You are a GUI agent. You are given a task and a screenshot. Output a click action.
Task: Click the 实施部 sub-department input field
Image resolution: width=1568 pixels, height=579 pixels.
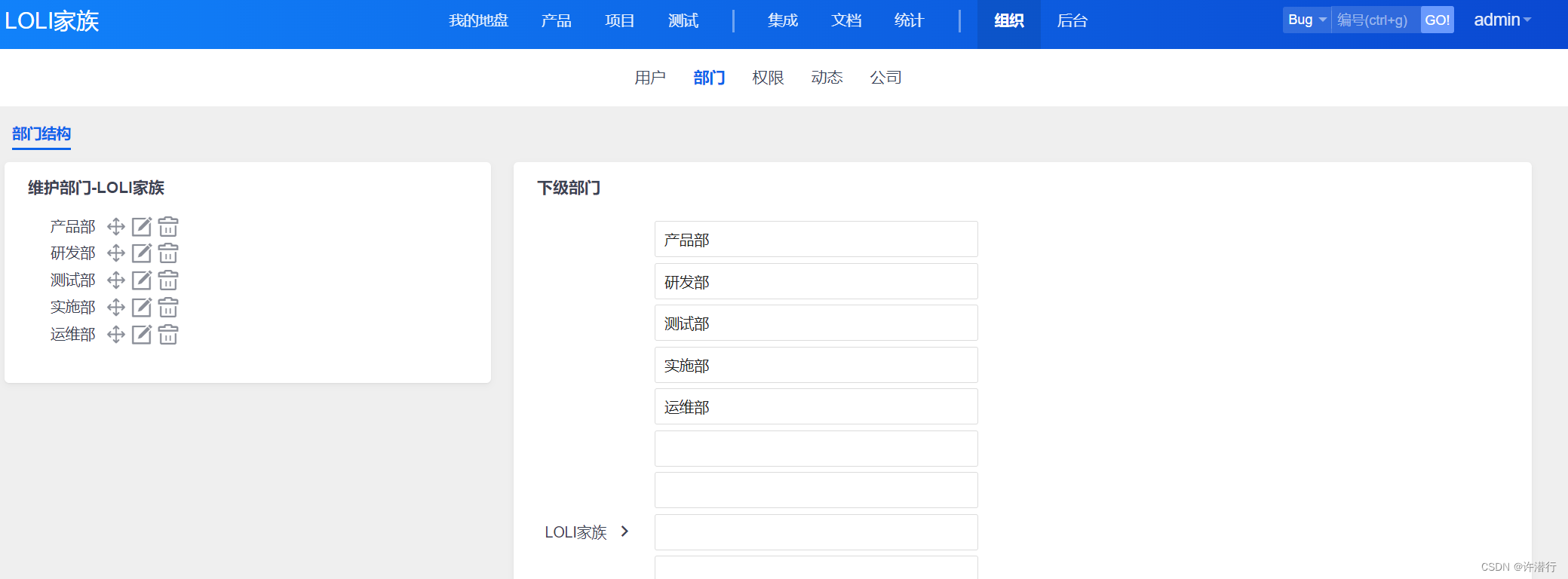816,365
